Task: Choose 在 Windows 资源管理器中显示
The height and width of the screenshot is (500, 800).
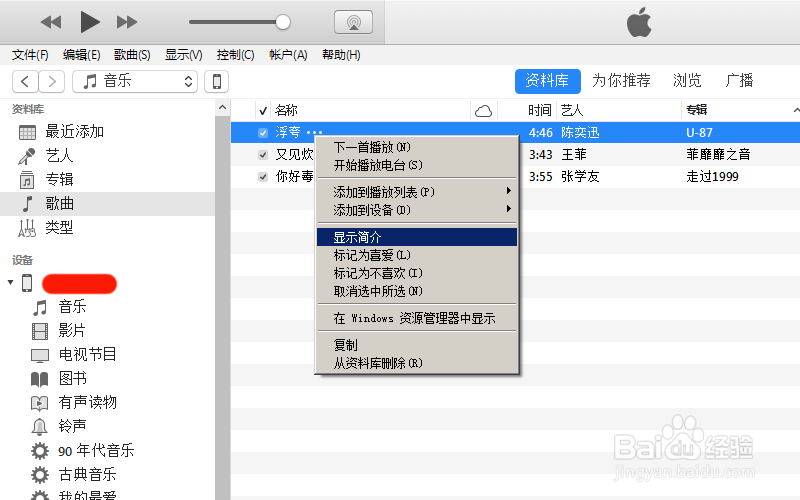Action: tap(417, 318)
